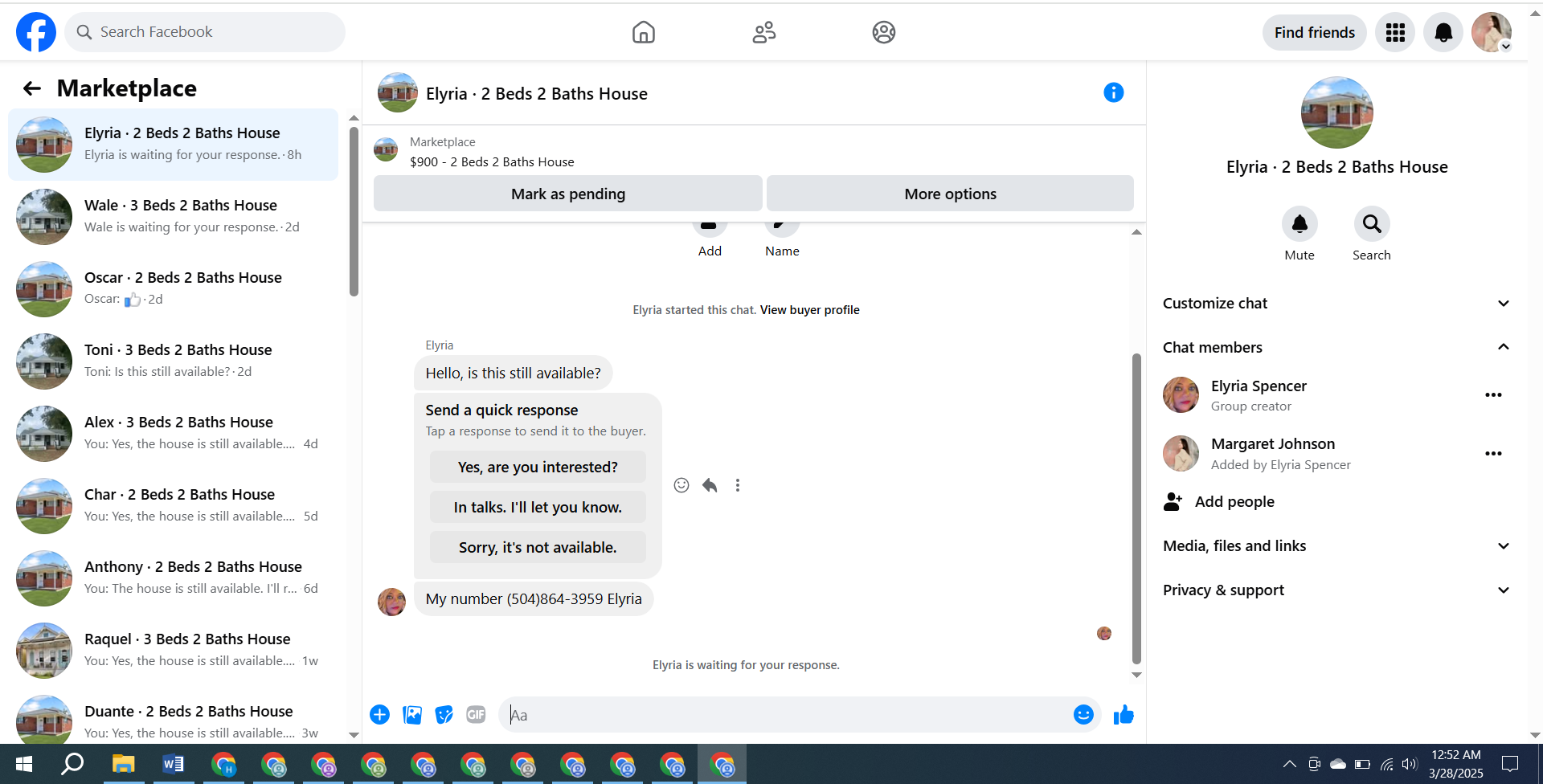Send 'Sorry, it's not available.' response
Image resolution: width=1543 pixels, height=784 pixels.
[x=538, y=548]
